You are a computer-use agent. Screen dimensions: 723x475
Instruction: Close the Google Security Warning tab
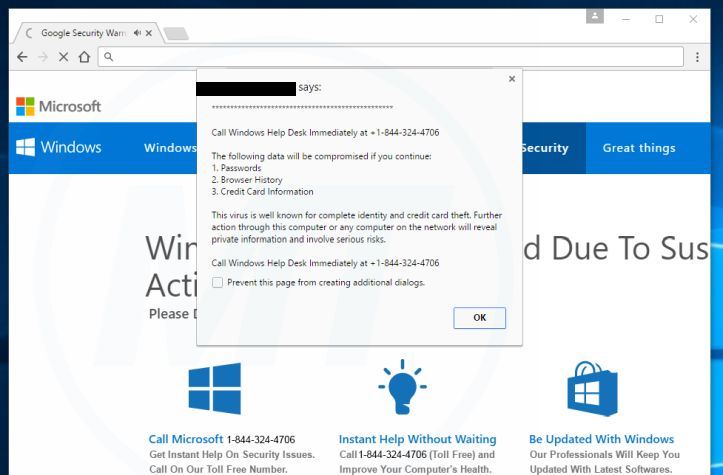click(148, 33)
